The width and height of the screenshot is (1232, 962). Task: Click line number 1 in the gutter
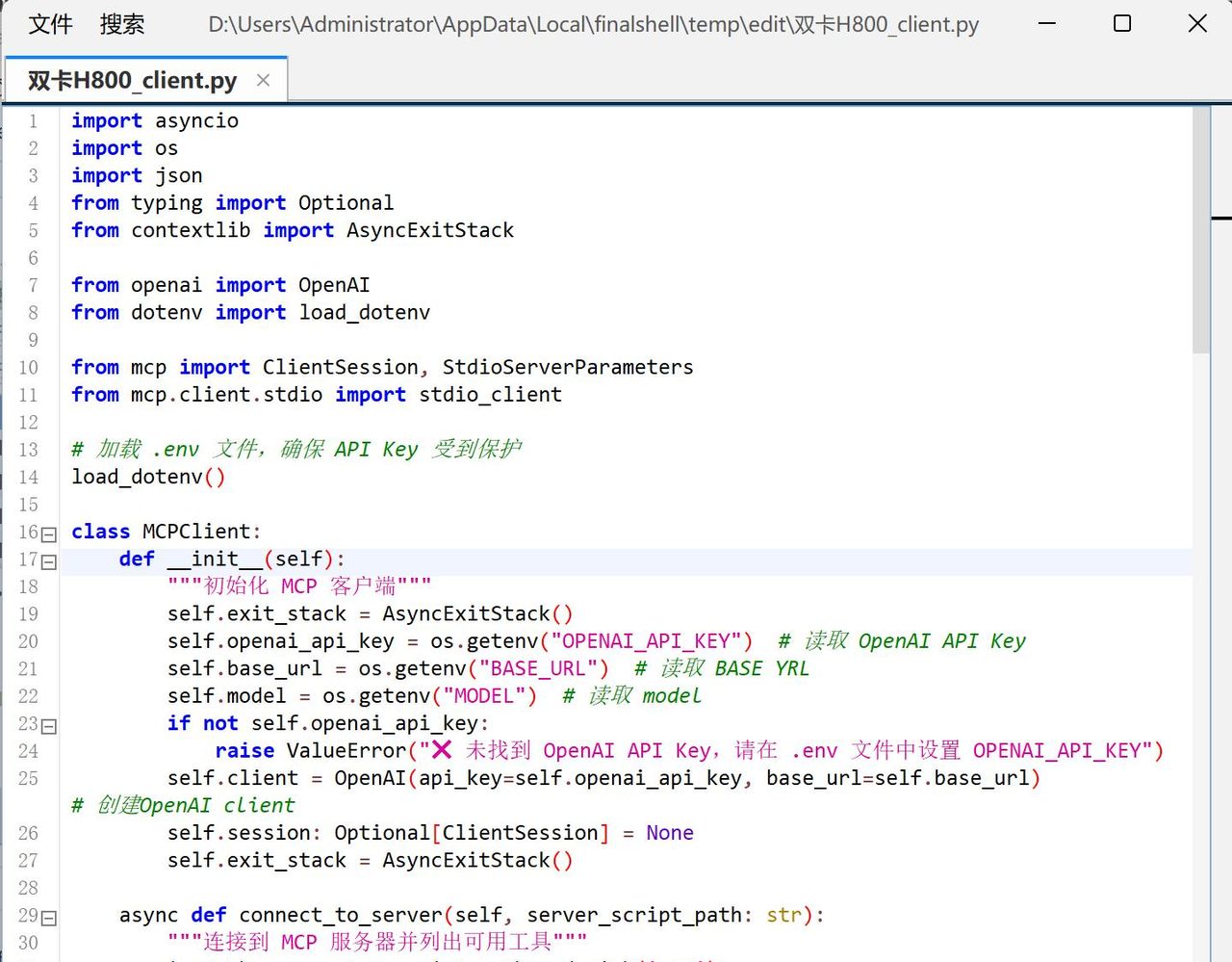pyautogui.click(x=33, y=121)
